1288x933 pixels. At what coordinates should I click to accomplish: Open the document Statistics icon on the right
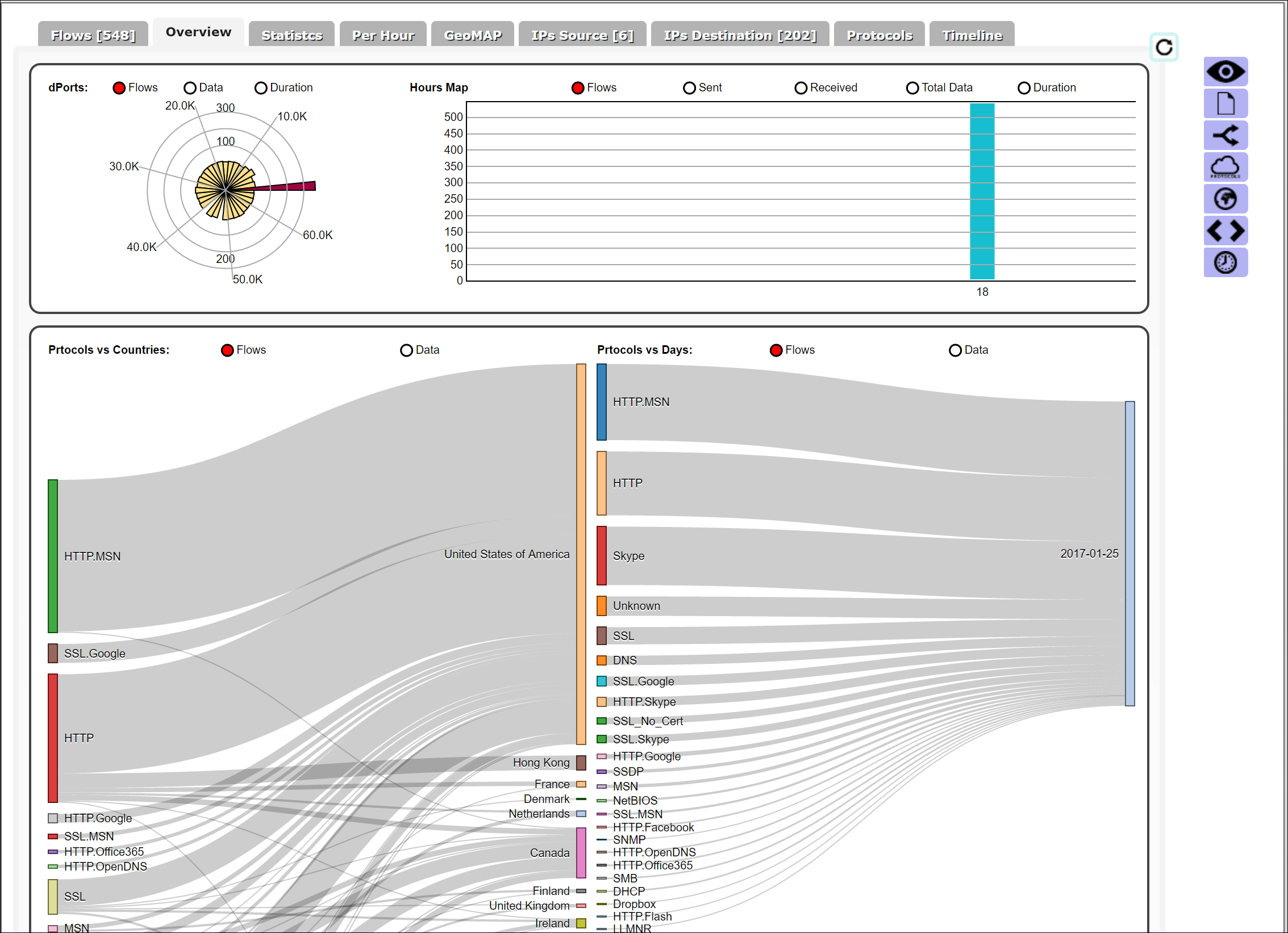(1226, 104)
